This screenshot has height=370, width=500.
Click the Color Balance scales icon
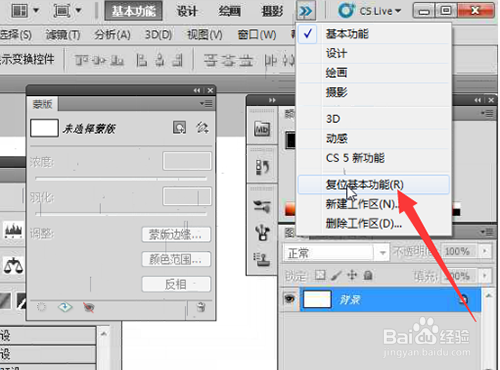[x=13, y=266]
